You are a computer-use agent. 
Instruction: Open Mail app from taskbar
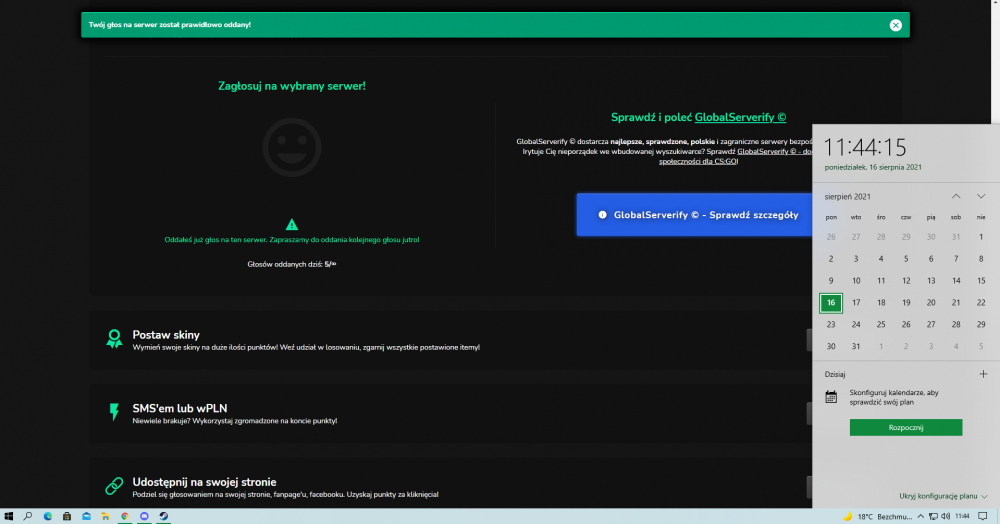pyautogui.click(x=86, y=516)
